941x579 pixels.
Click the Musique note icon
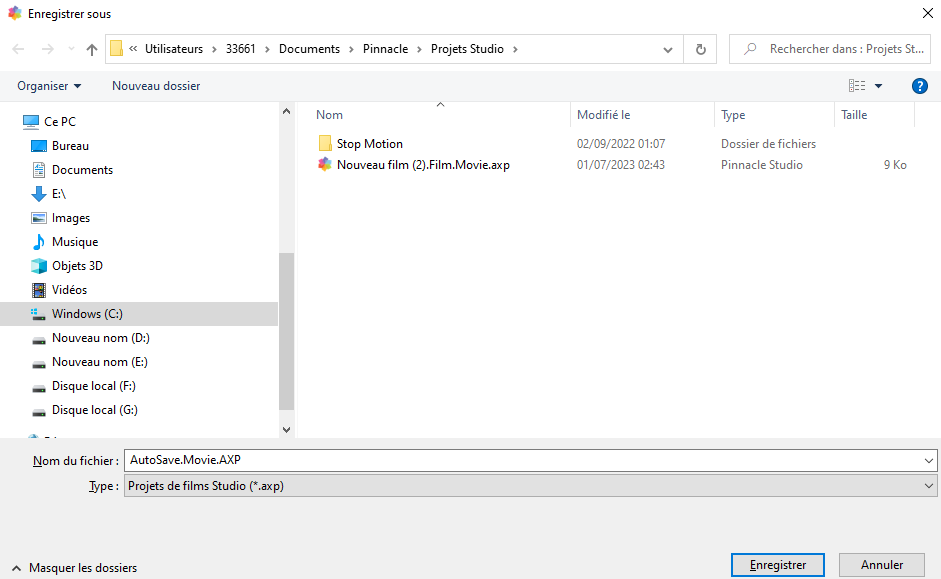[38, 242]
